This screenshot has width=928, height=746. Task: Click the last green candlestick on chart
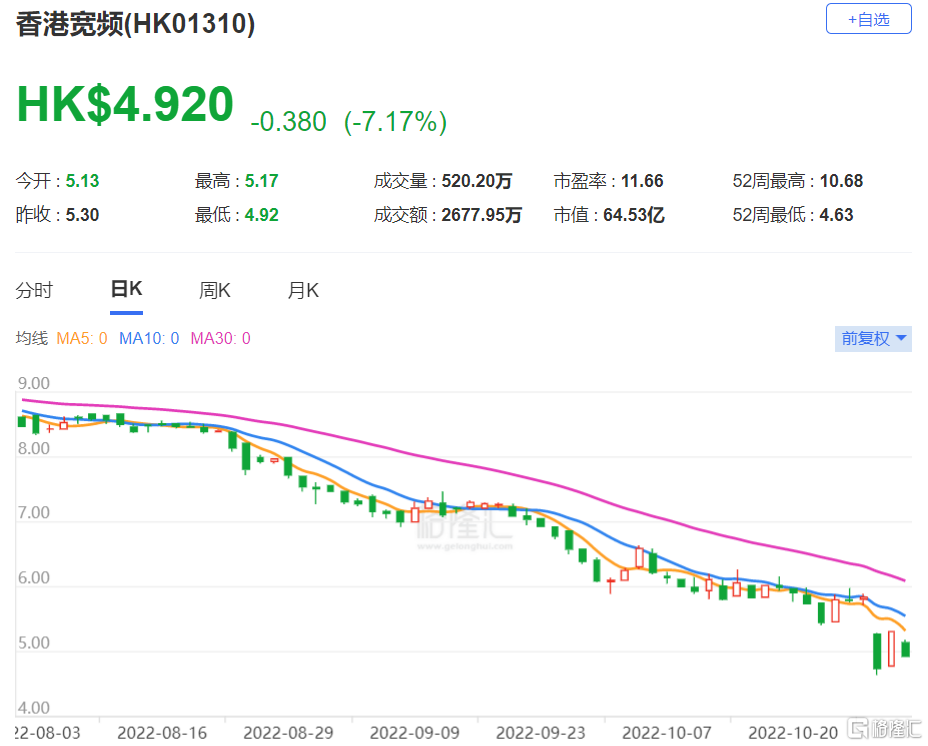click(x=906, y=649)
